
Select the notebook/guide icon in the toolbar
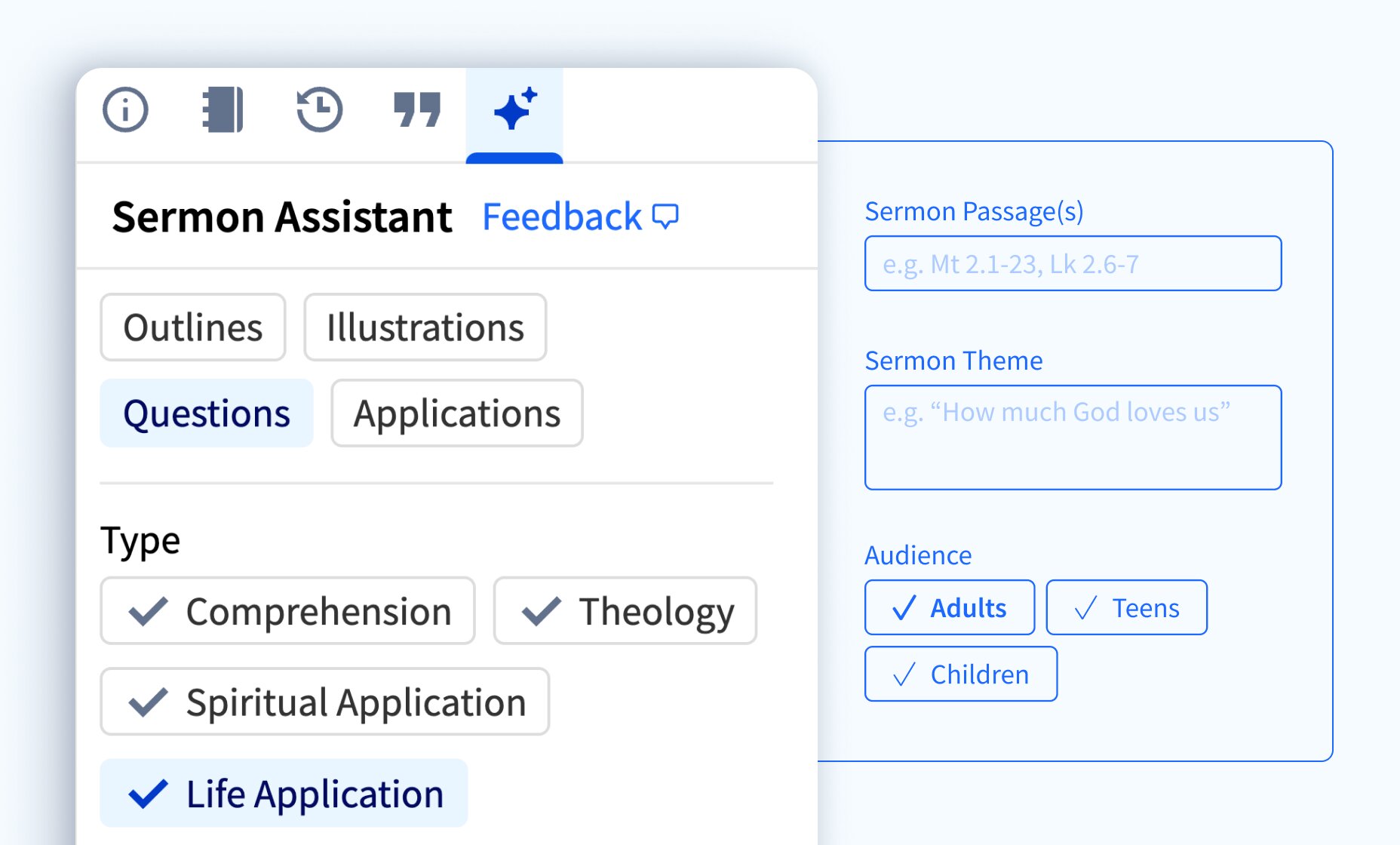coord(223,110)
